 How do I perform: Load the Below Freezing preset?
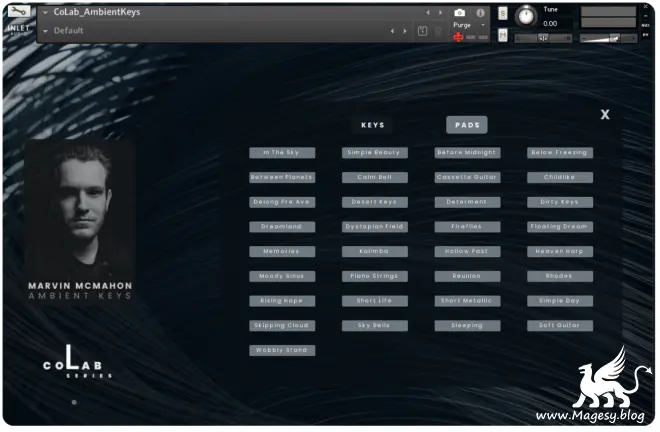click(559, 152)
